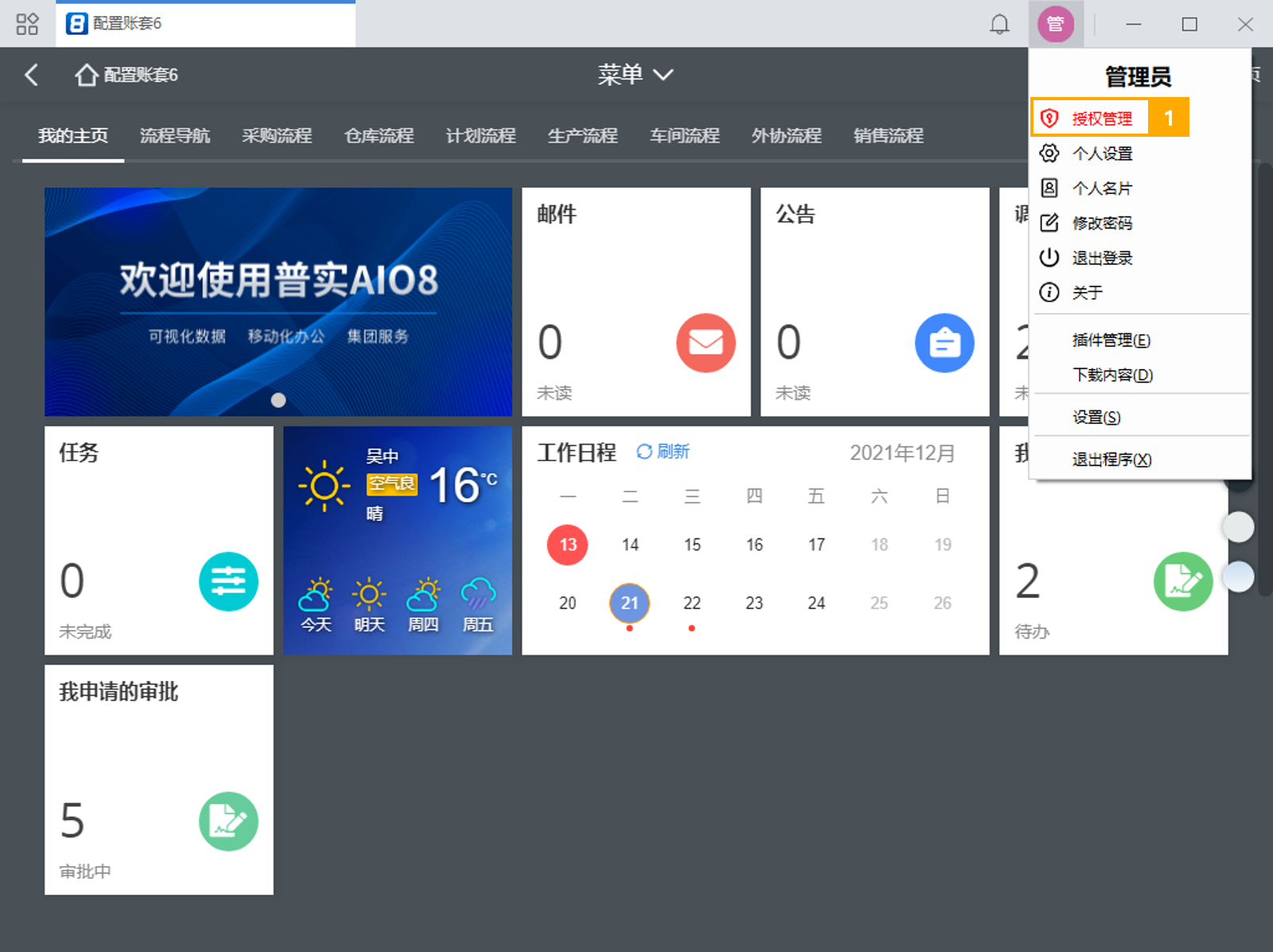This screenshot has height=952, width=1273.
Task: Switch to 外协流程 tab
Action: [x=786, y=136]
